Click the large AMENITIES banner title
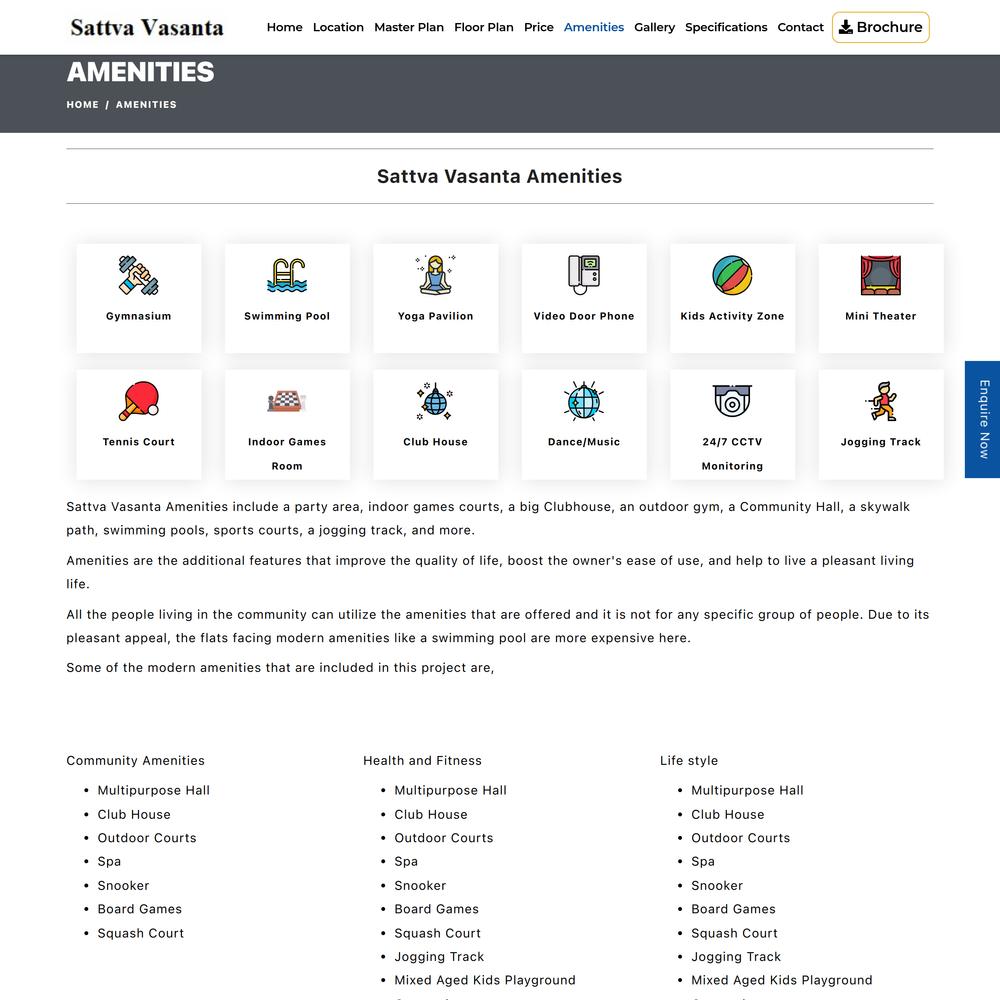 [x=140, y=72]
